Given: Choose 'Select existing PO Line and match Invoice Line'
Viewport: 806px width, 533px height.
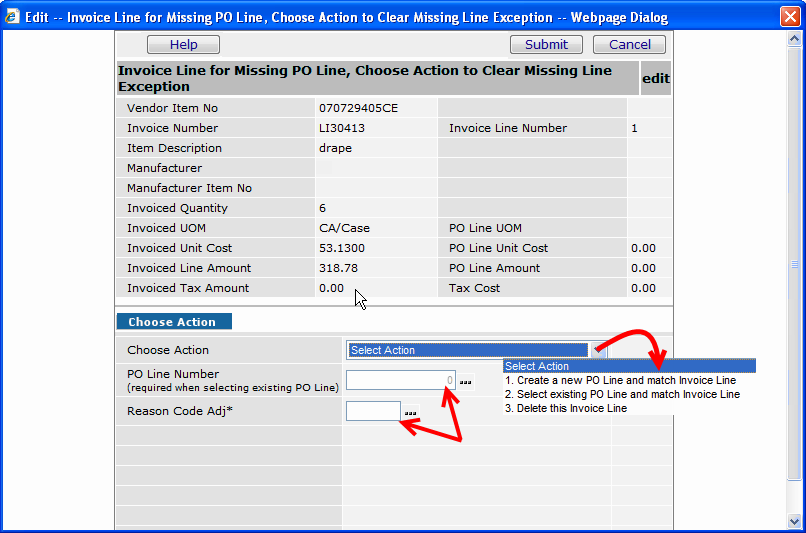Looking at the screenshot, I should (x=622, y=394).
